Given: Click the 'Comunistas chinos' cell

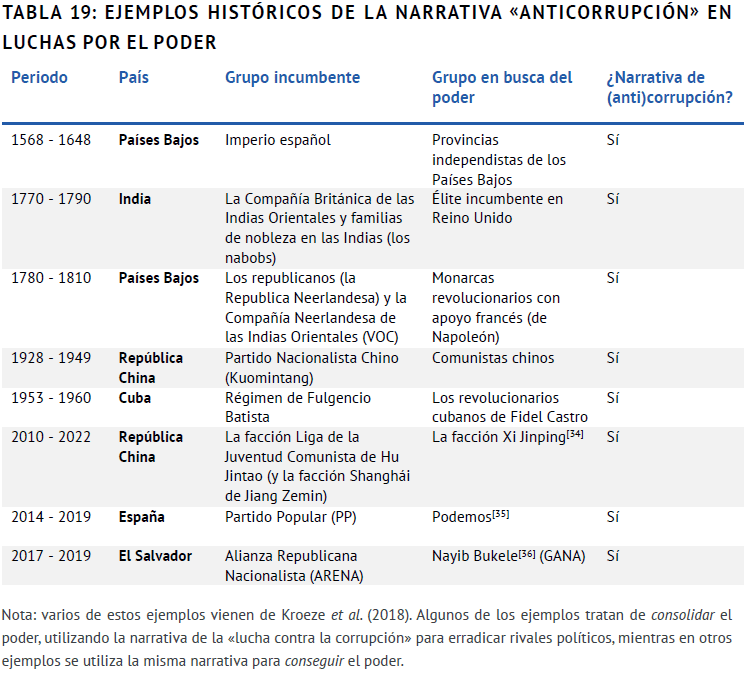Looking at the screenshot, I should click(493, 358).
